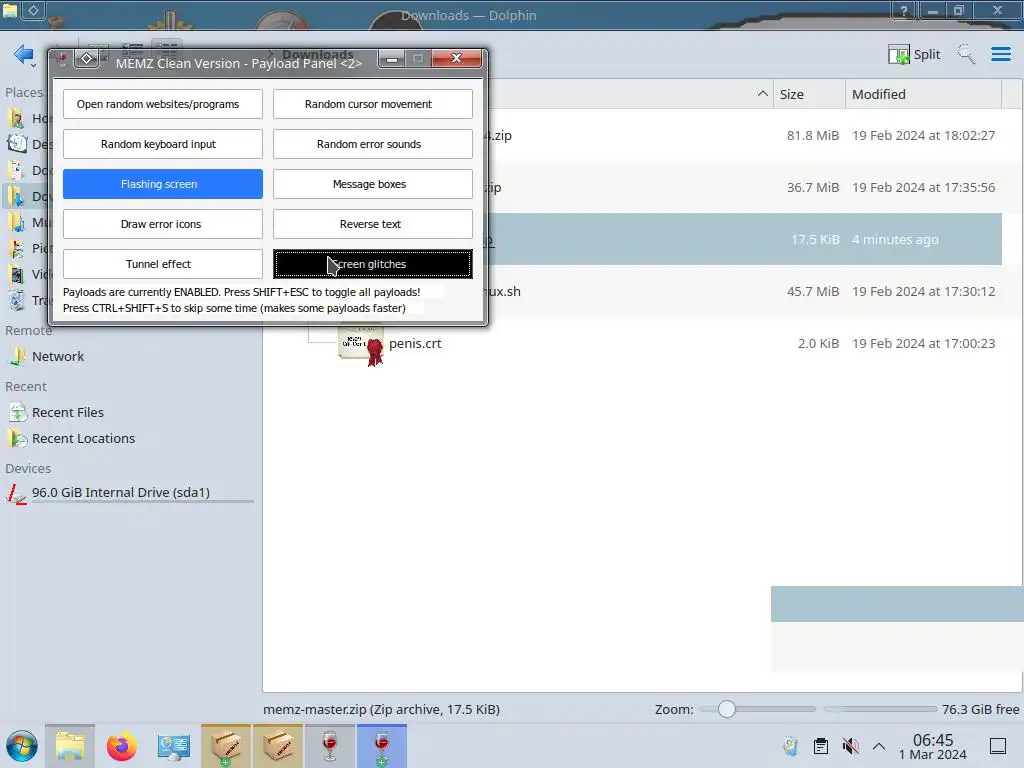Image resolution: width=1024 pixels, height=768 pixels.
Task: Adjust the Zoom slider handle
Action: pyautogui.click(x=726, y=709)
